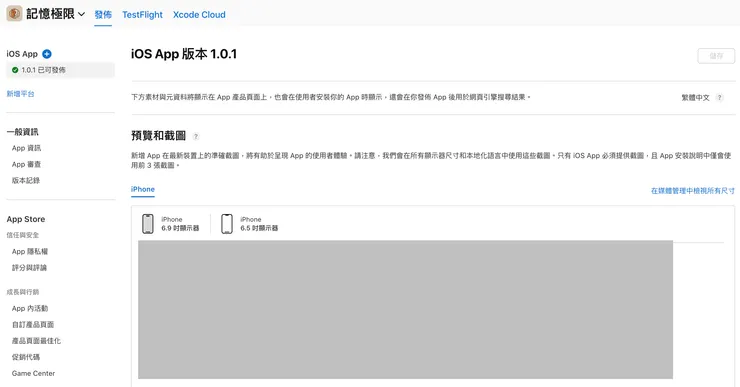Click the gray screenshot preview area
Viewport: 740px width, 387px height.
pos(405,310)
